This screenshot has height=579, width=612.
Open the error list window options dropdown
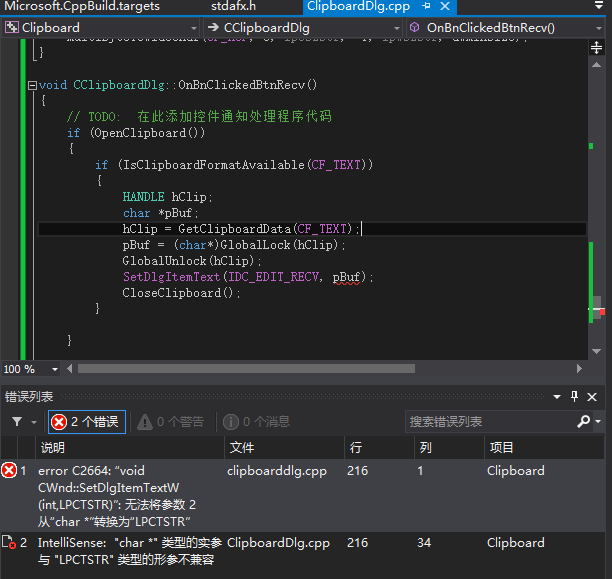click(x=557, y=397)
